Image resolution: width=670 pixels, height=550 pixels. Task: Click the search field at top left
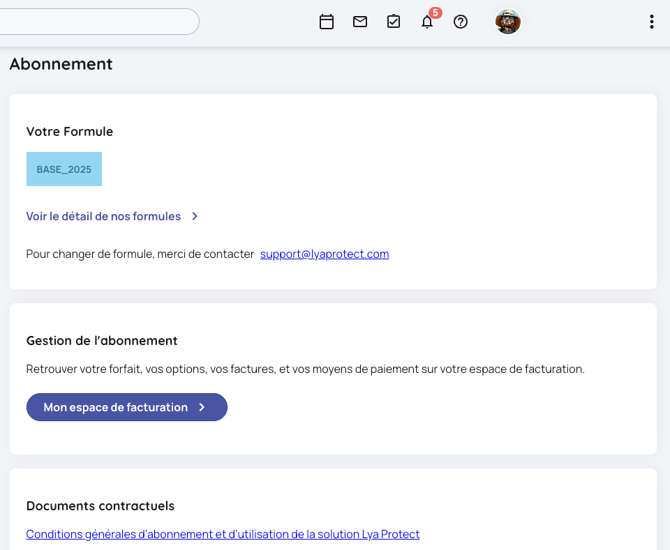98,22
